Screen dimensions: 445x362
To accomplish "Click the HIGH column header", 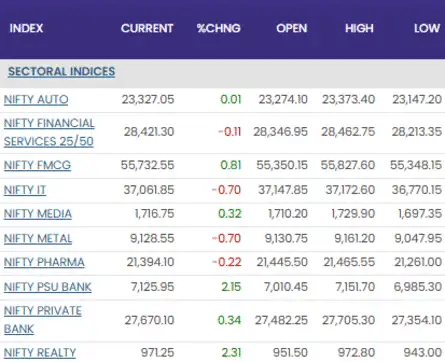I will click(x=359, y=28).
